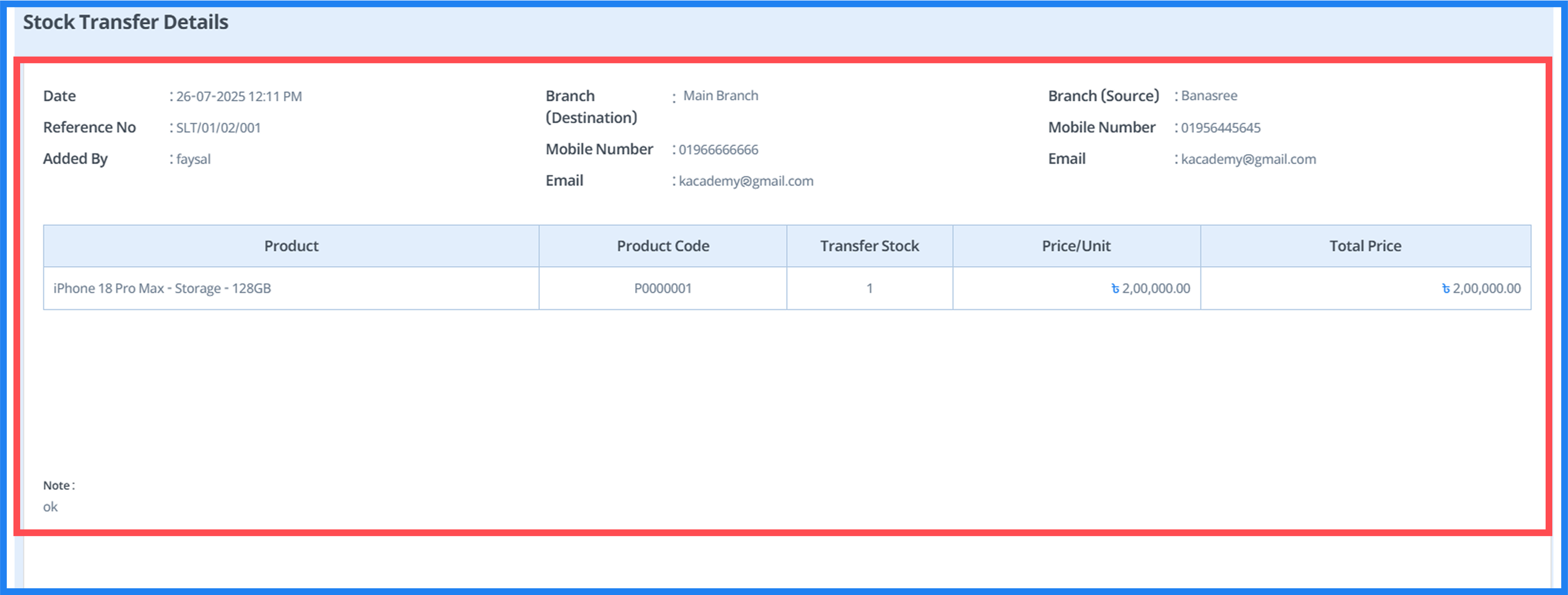Screen dimensions: 1568x595
Task: Open the source branch email address
Action: coord(1248,160)
